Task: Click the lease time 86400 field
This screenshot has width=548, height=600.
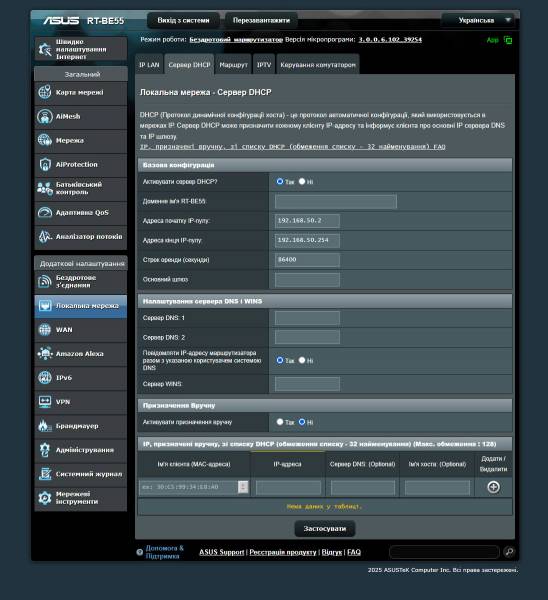Action: coord(307,260)
